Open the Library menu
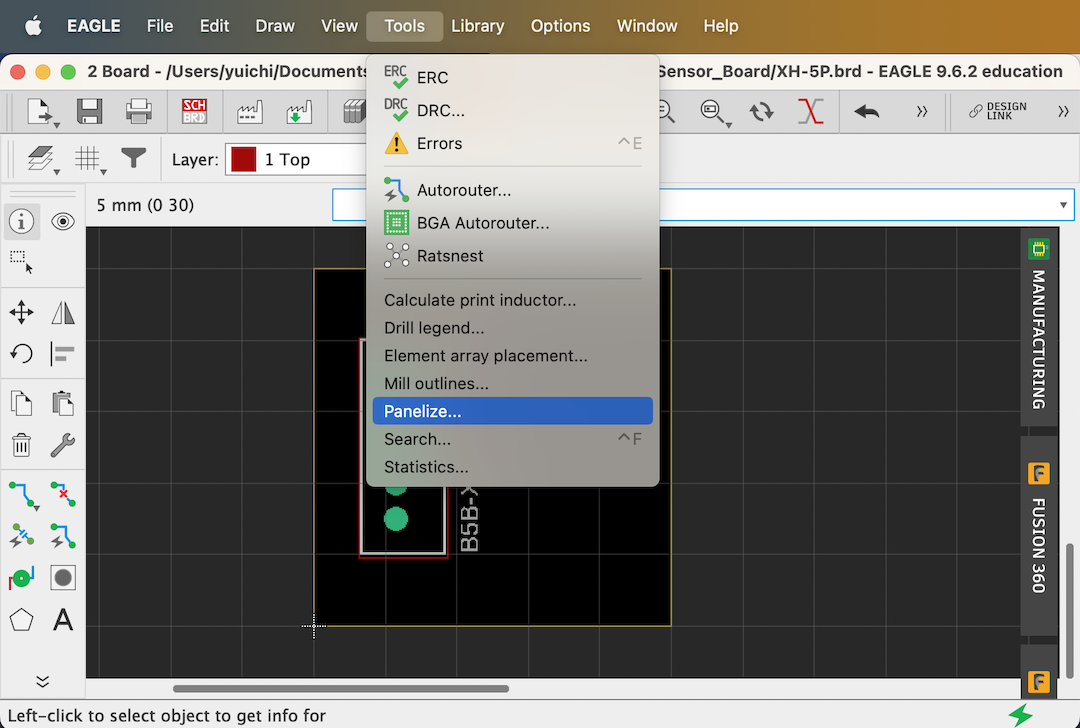The image size is (1080, 728). click(478, 26)
